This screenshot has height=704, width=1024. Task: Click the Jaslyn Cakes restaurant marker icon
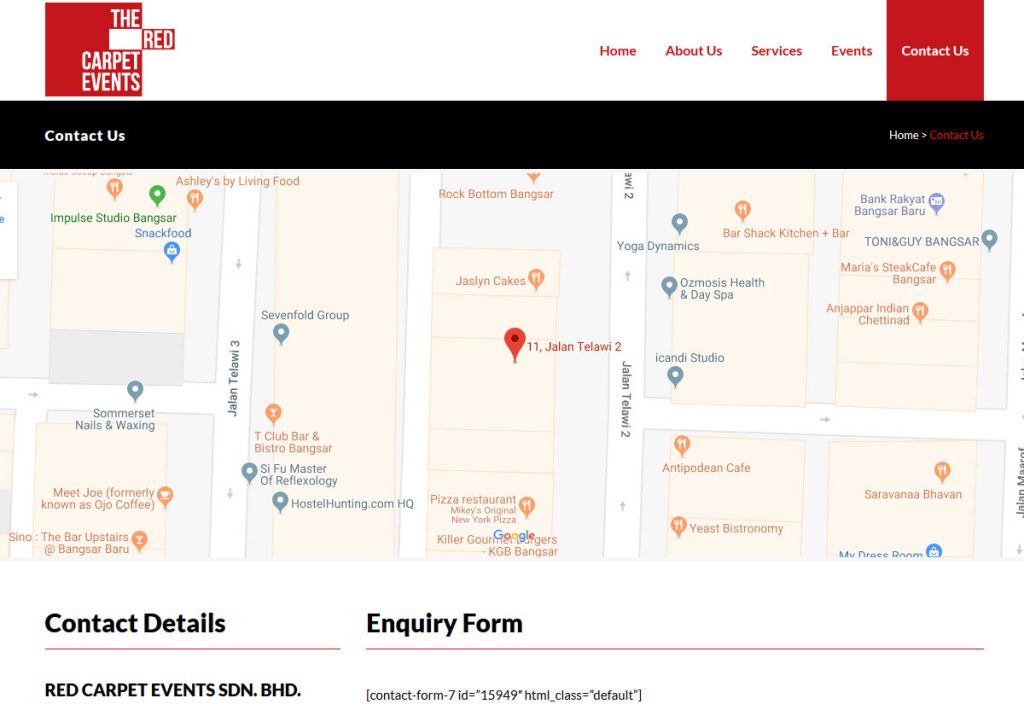click(537, 280)
